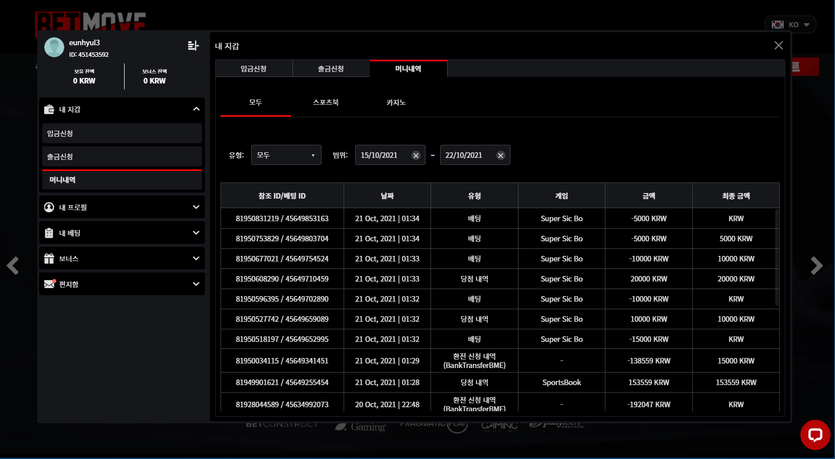The image size is (835, 459).
Task: Click the 최종 금액 column header
Action: coord(736,196)
